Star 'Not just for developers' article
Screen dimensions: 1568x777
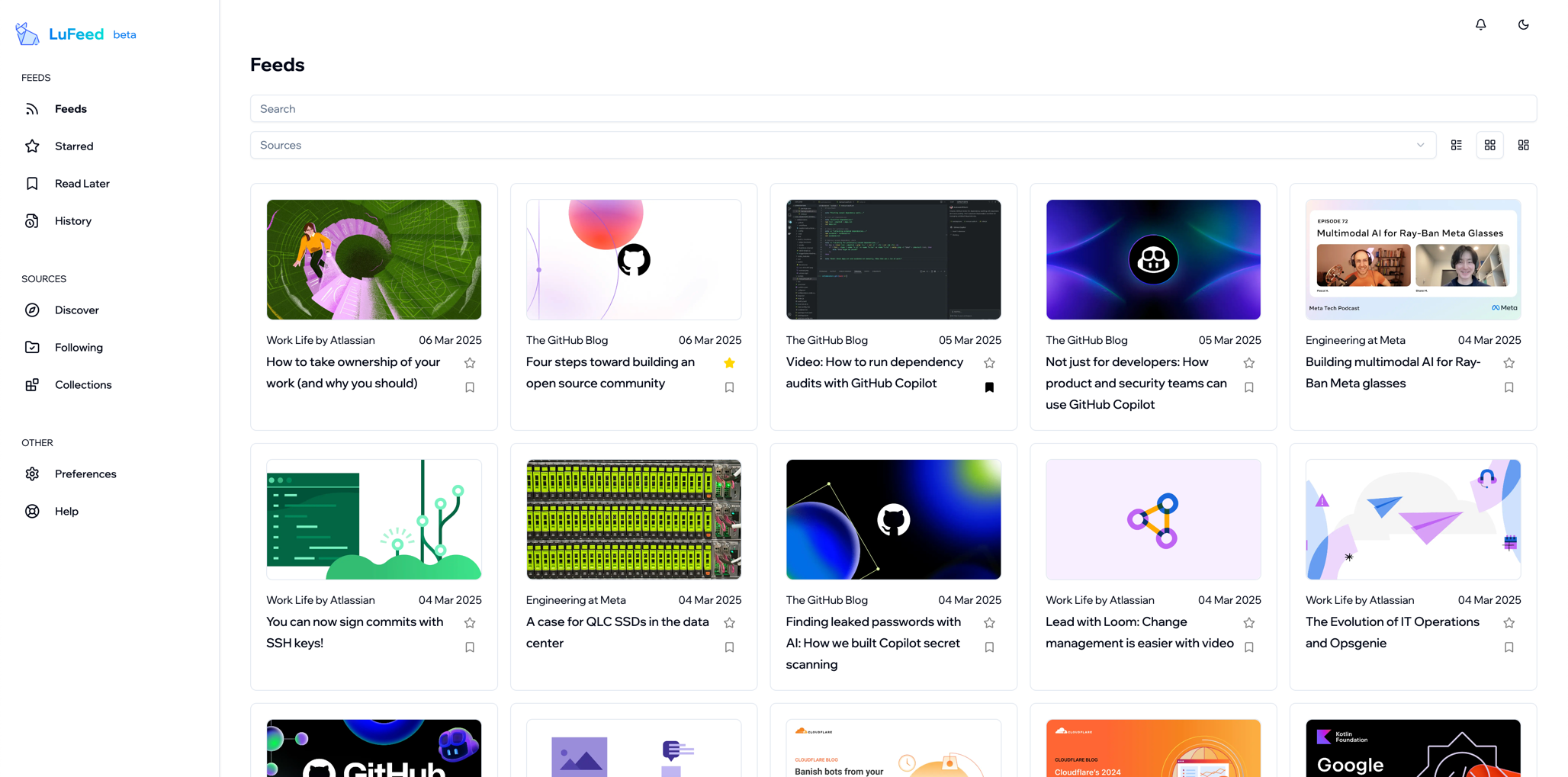pyautogui.click(x=1248, y=363)
